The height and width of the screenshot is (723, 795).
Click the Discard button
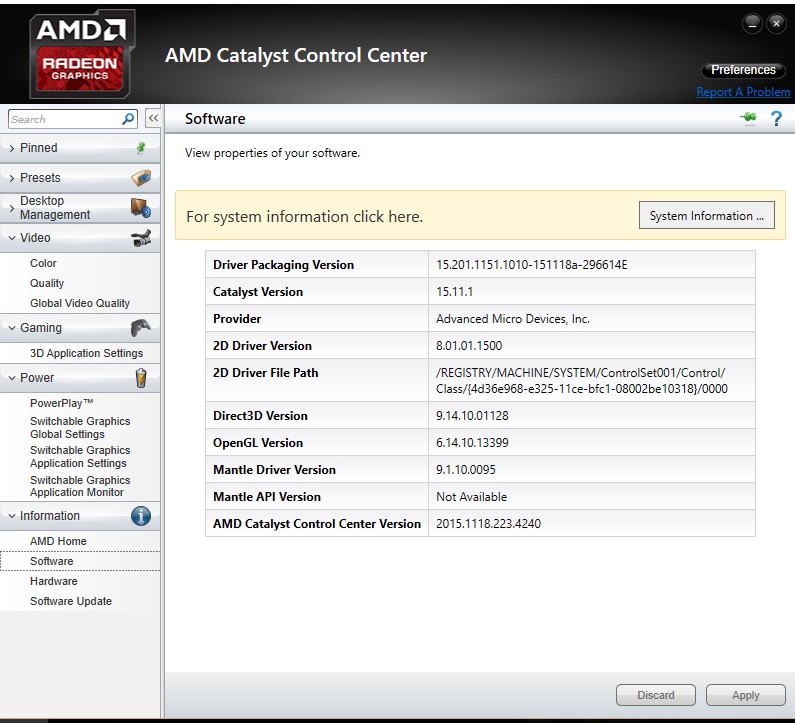pyautogui.click(x=656, y=695)
